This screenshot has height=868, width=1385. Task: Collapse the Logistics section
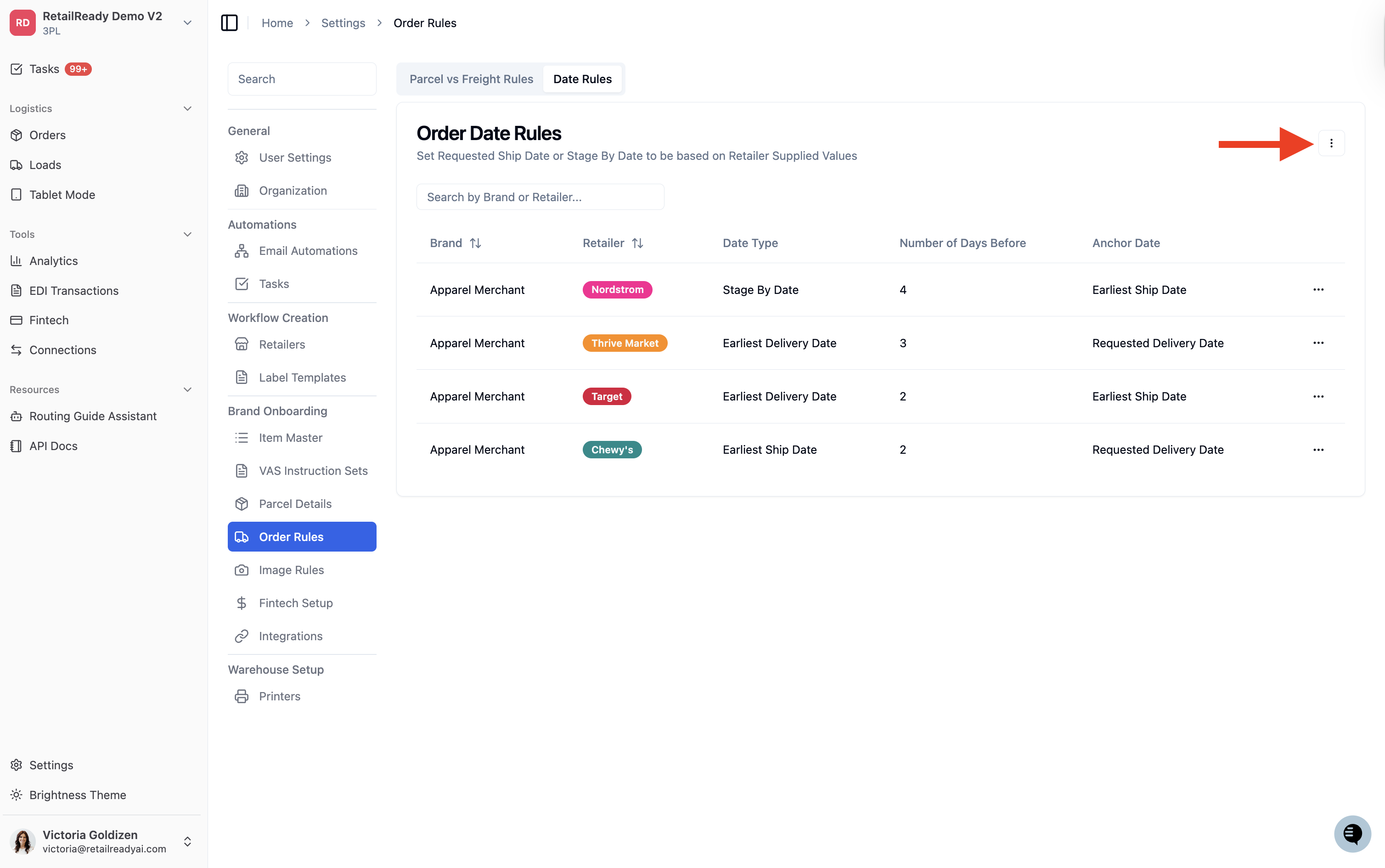(x=187, y=108)
